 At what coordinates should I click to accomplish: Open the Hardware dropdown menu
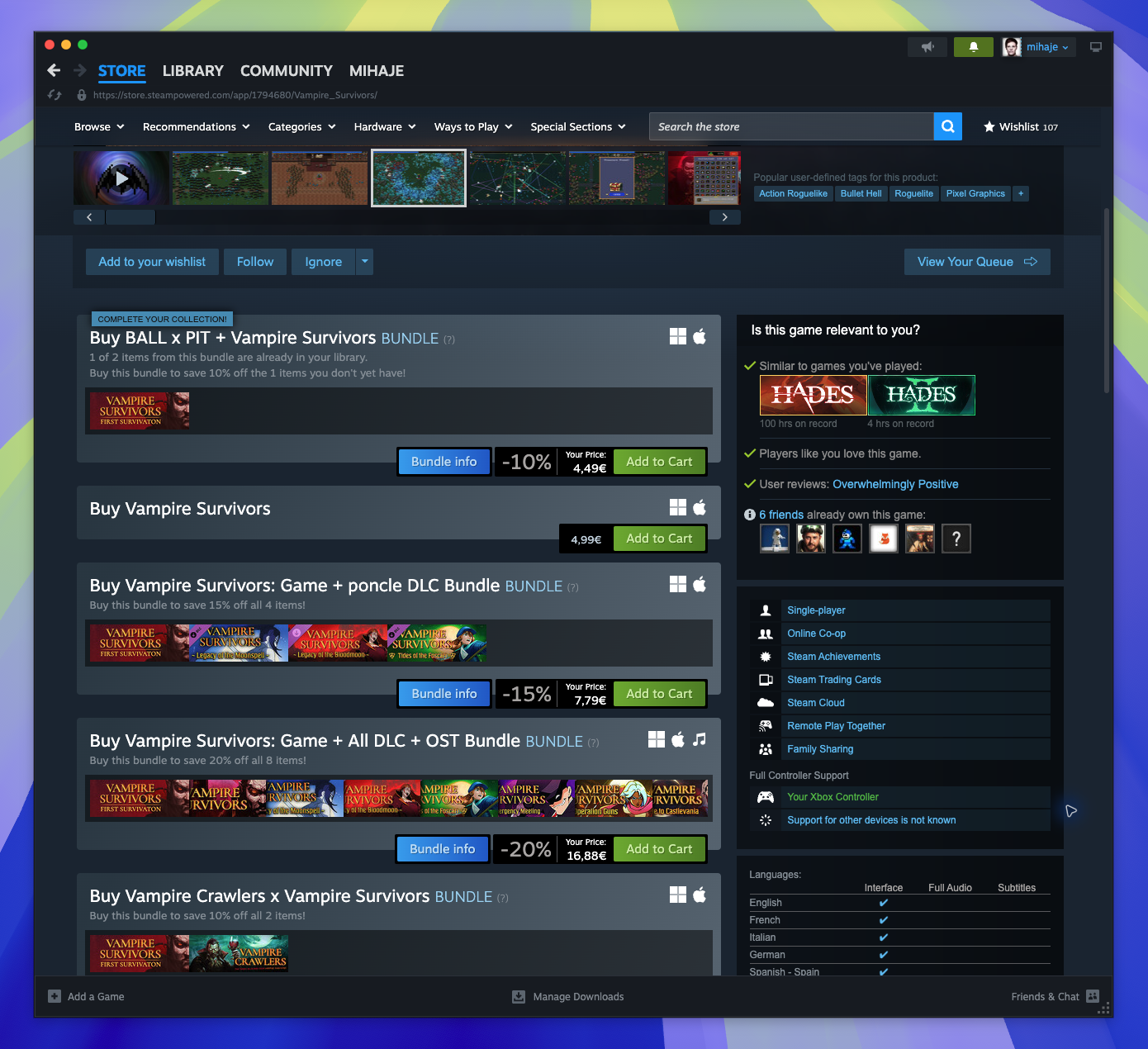[x=385, y=126]
